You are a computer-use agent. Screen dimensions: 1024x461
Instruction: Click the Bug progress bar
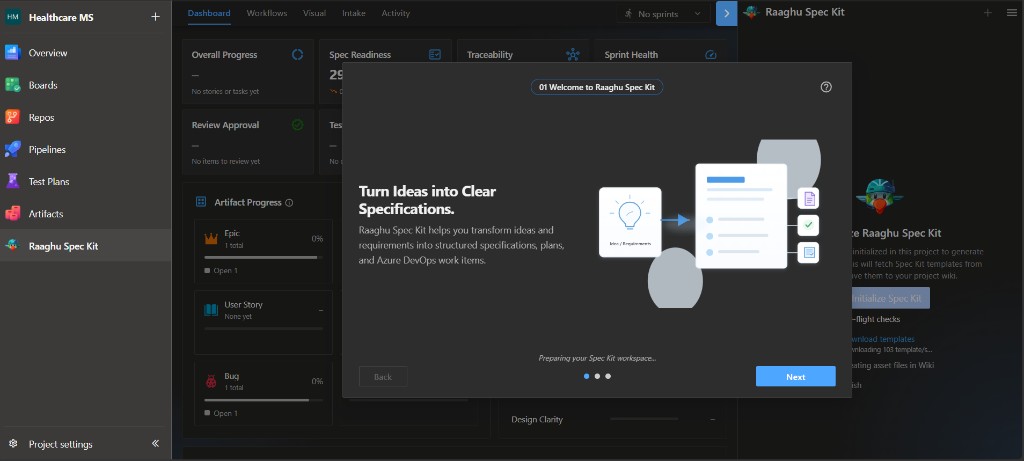[x=263, y=400]
